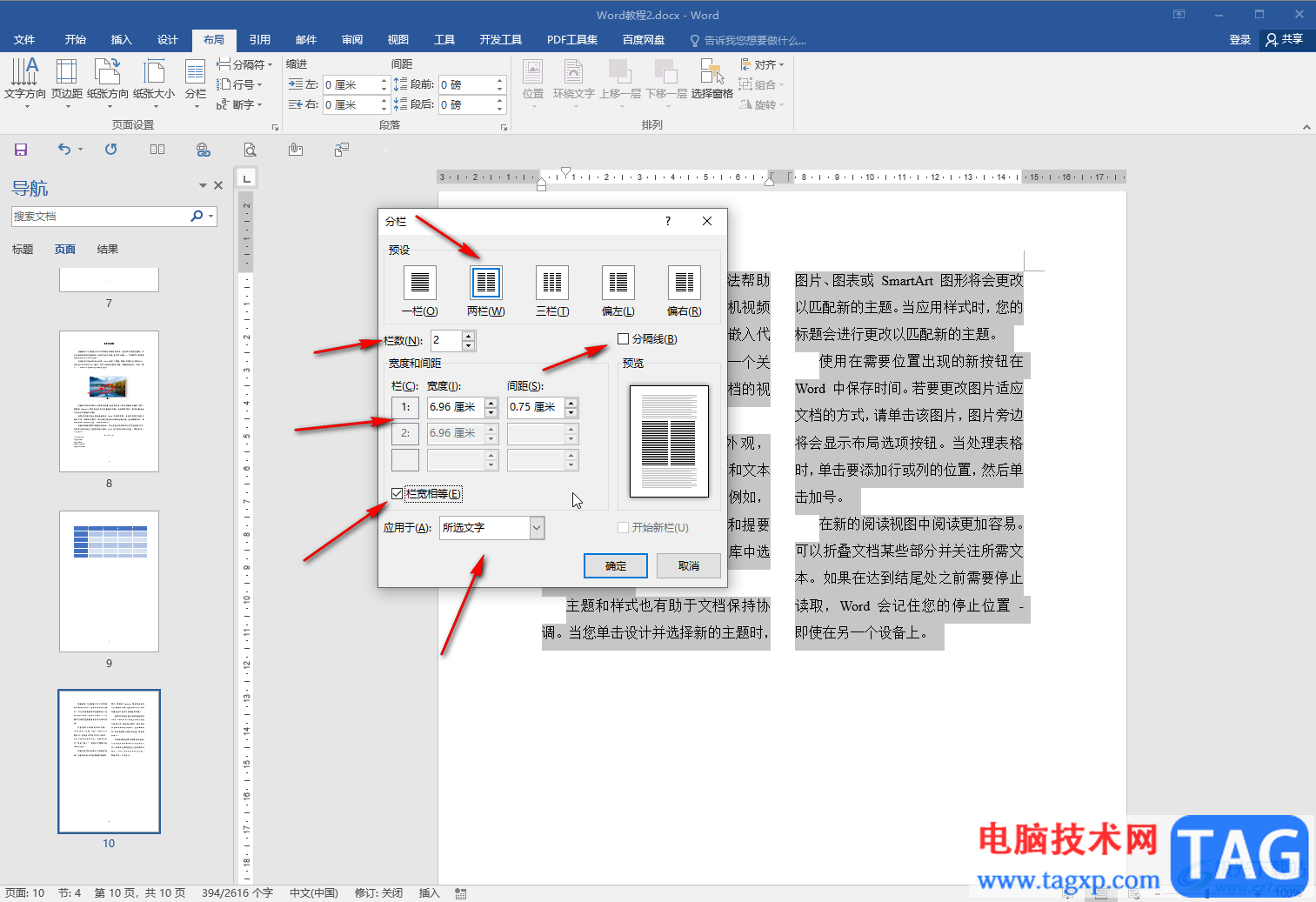Viewport: 1316px width, 902px height.
Task: Select the 两栏 two-column preset icon
Action: coord(486,283)
